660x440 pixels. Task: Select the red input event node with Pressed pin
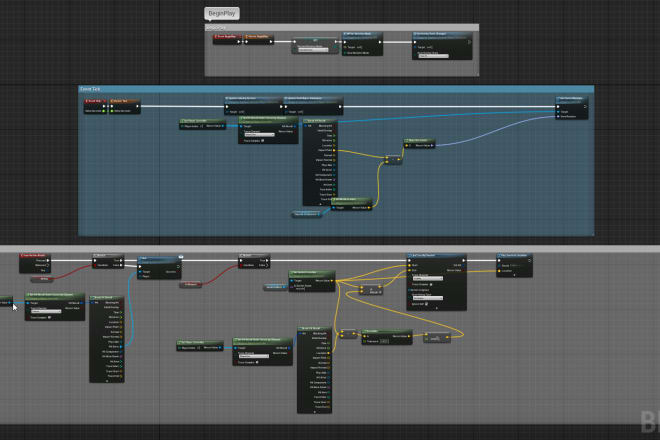(35, 263)
